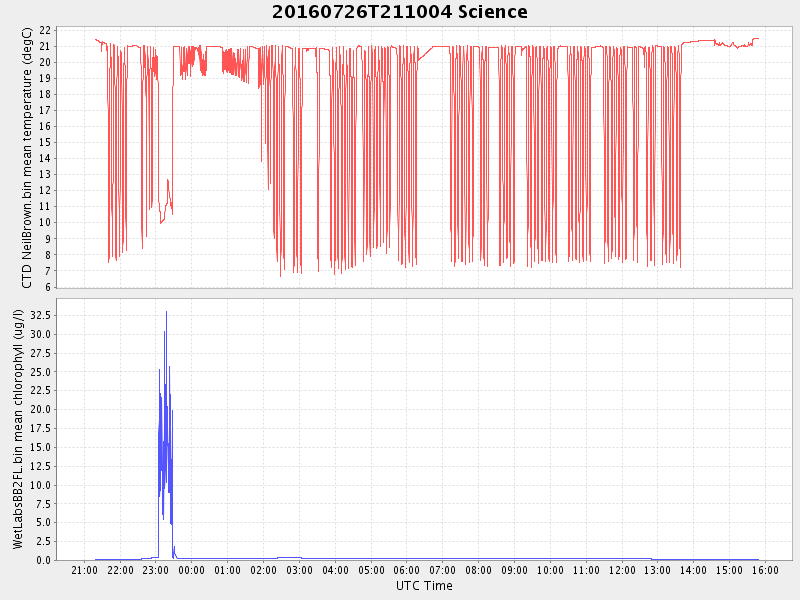Click the WetLabsBB2FL chlorophyll axis label
Image resolution: width=800 pixels, height=600 pixels.
point(18,429)
